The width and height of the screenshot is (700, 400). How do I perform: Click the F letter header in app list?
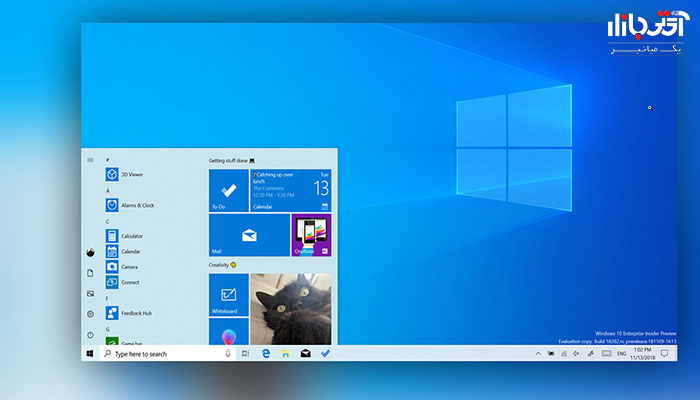[x=107, y=298]
